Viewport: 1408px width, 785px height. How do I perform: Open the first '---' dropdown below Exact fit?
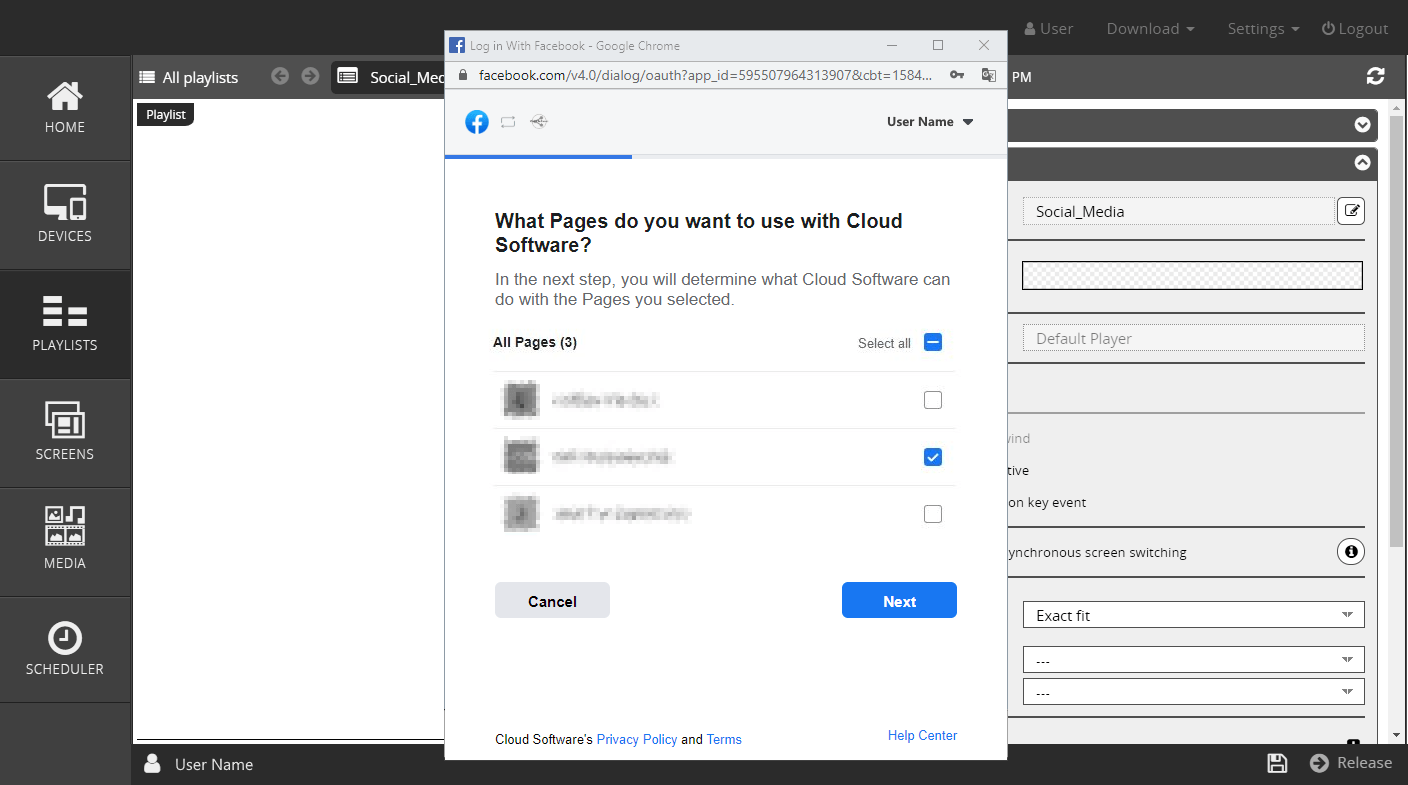click(1193, 660)
